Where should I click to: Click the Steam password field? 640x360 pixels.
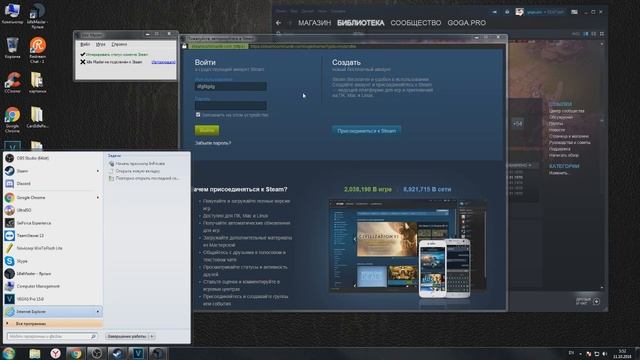(x=231, y=106)
